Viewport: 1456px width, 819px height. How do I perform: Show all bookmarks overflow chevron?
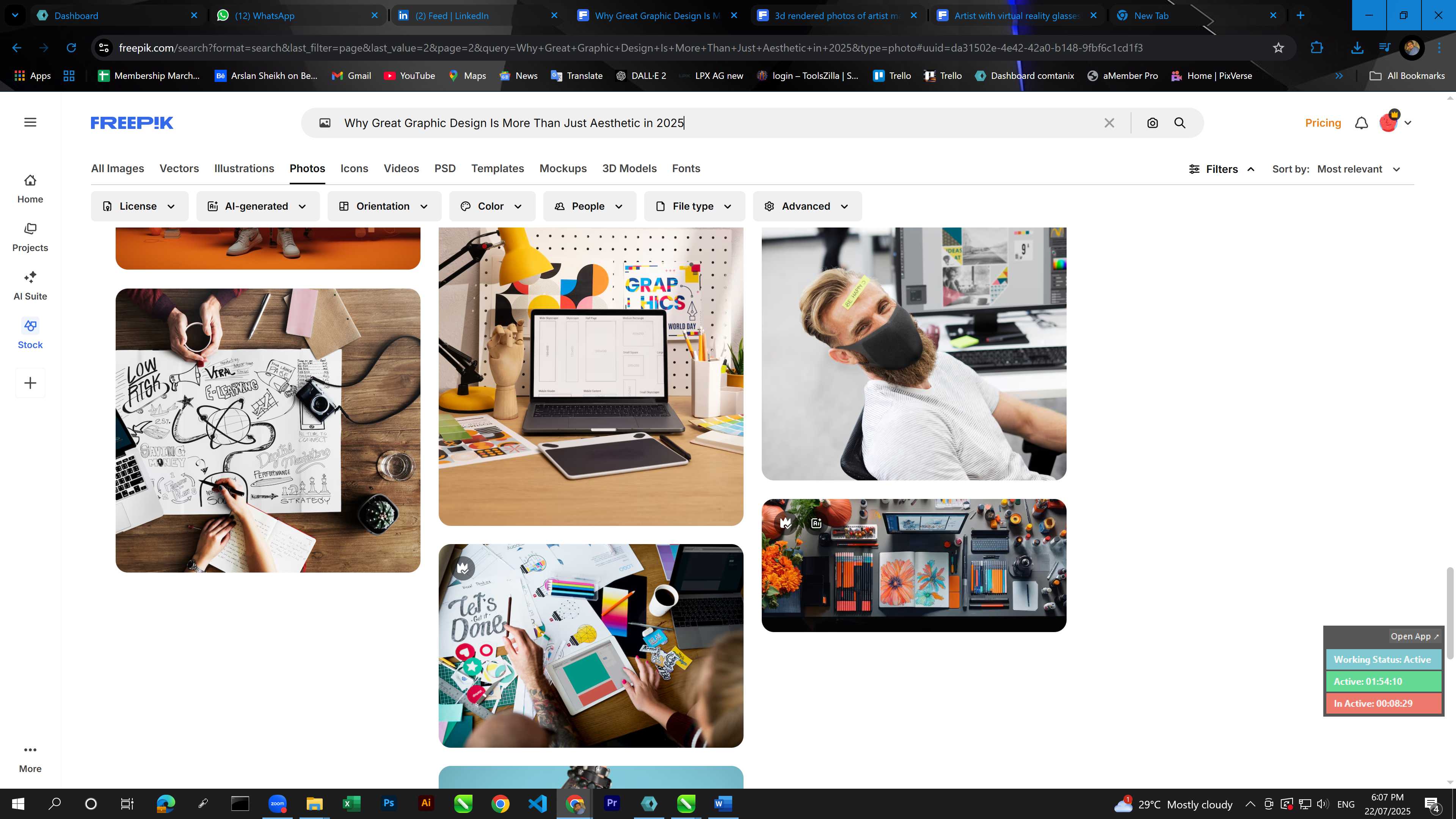coord(1339,76)
